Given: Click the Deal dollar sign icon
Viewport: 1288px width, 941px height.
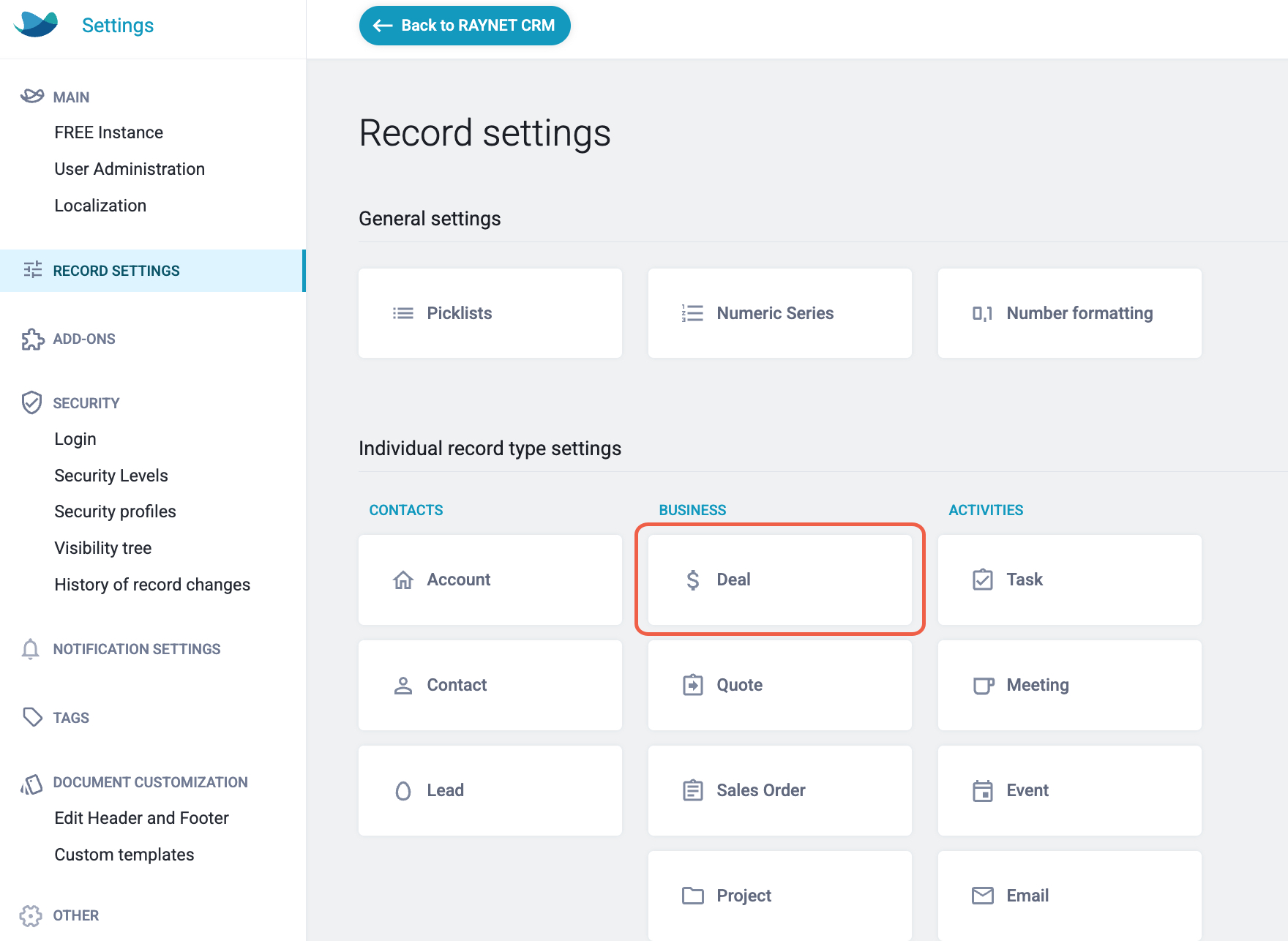Looking at the screenshot, I should pos(693,580).
